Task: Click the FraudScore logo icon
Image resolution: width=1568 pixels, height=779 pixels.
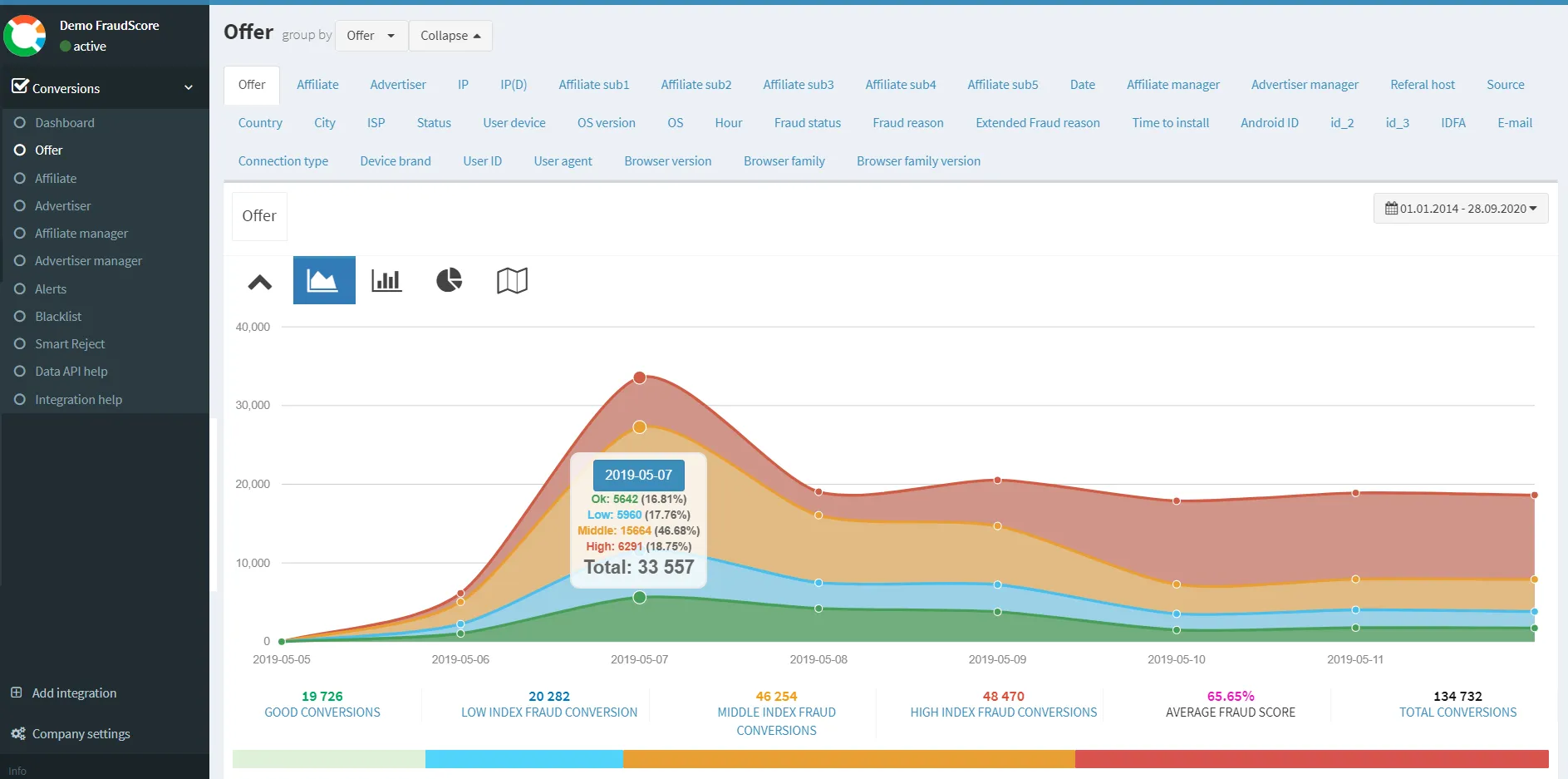Action: (25, 36)
